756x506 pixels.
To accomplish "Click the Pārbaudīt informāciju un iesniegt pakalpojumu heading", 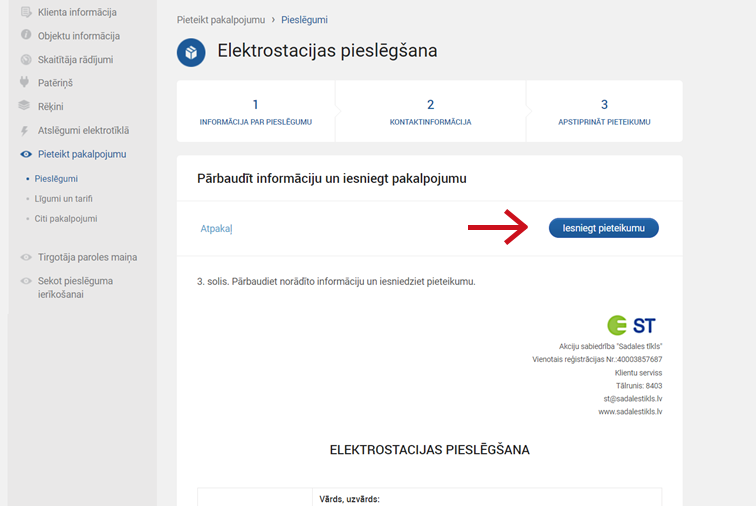I will pyautogui.click(x=332, y=178).
